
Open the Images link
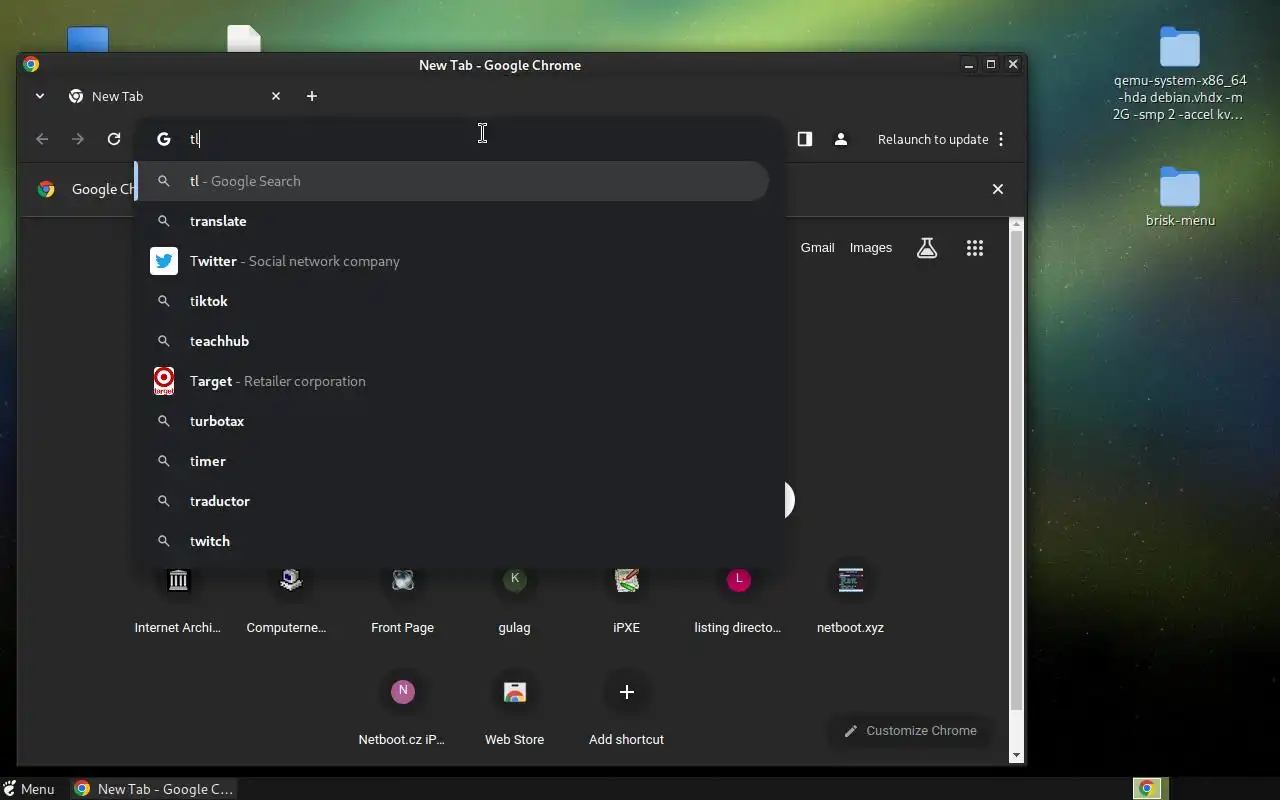coord(870,248)
